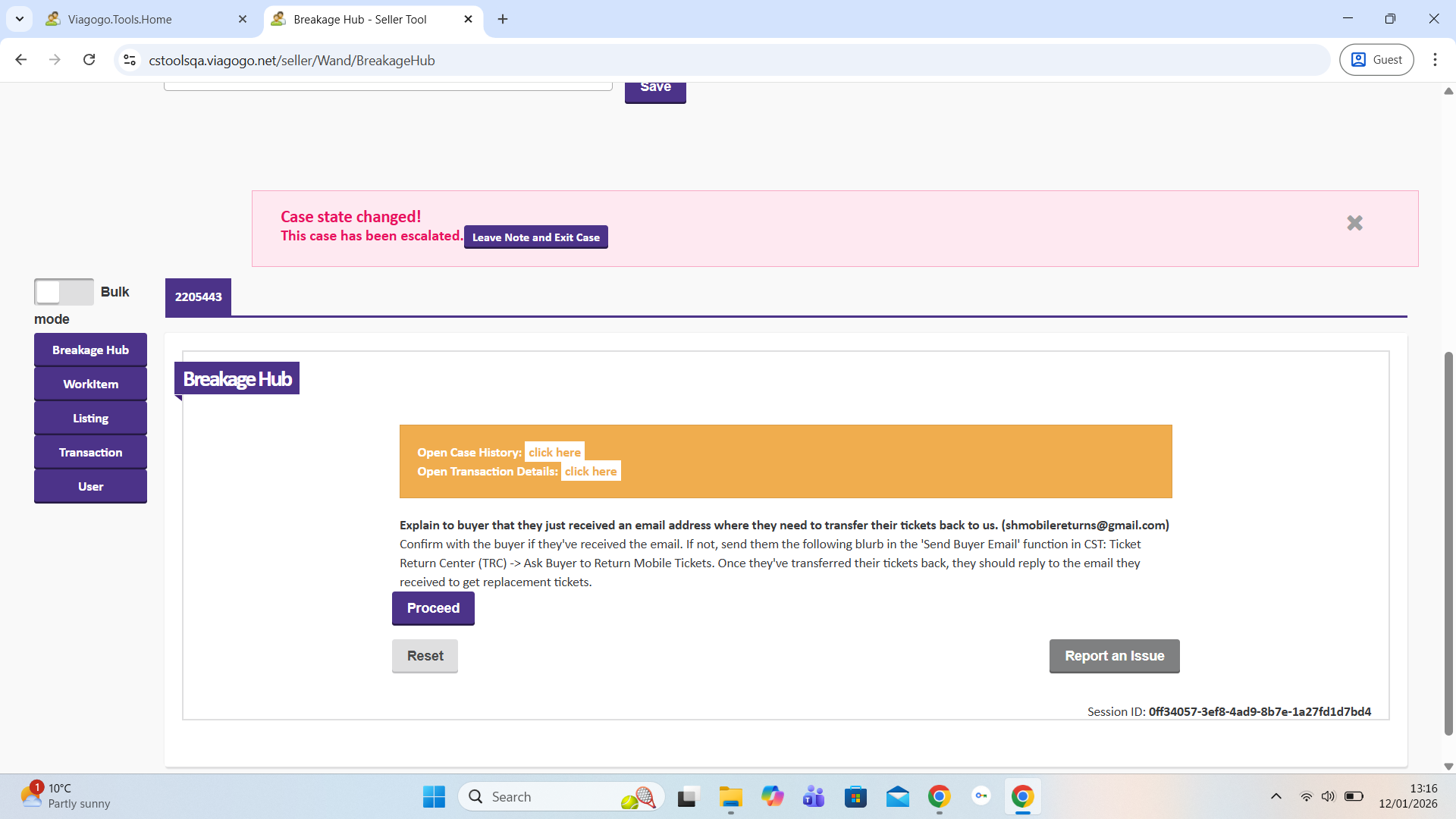The height and width of the screenshot is (819, 1456).
Task: Open the Mail app in the taskbar
Action: click(897, 796)
